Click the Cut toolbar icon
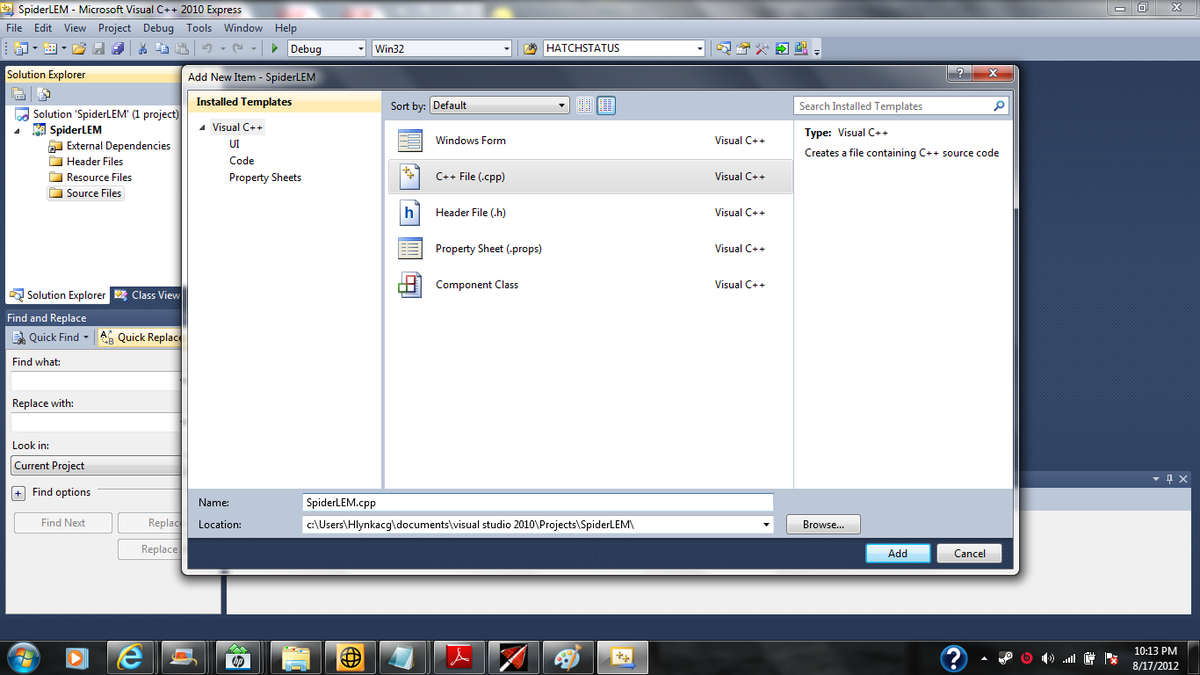The height and width of the screenshot is (675, 1200). coord(144,48)
